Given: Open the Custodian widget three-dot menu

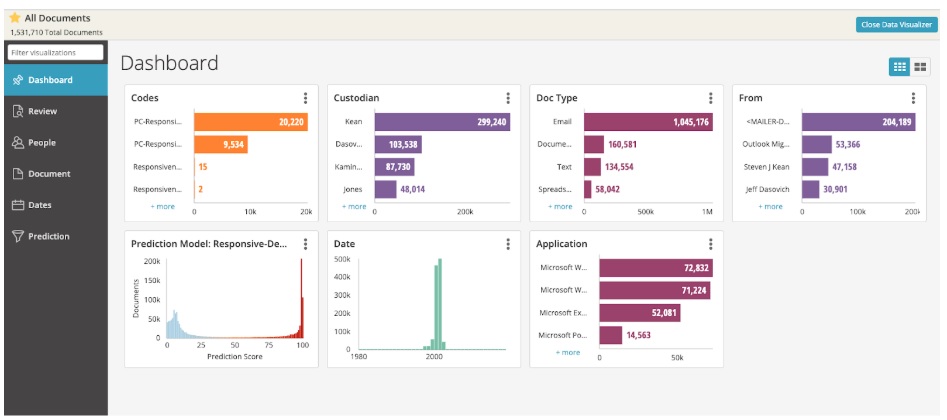Looking at the screenshot, I should click(x=508, y=98).
